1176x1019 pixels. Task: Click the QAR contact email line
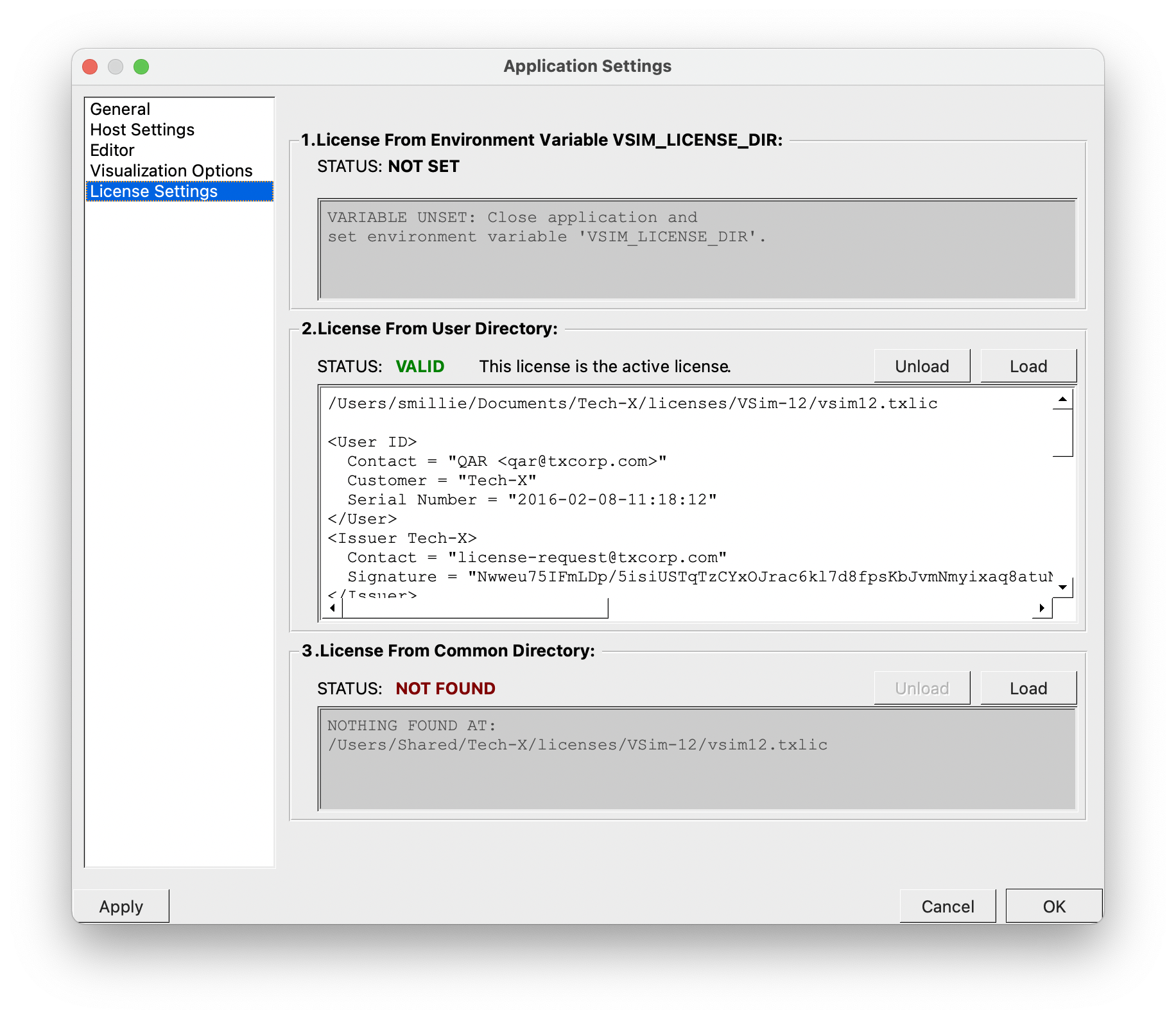click(507, 461)
